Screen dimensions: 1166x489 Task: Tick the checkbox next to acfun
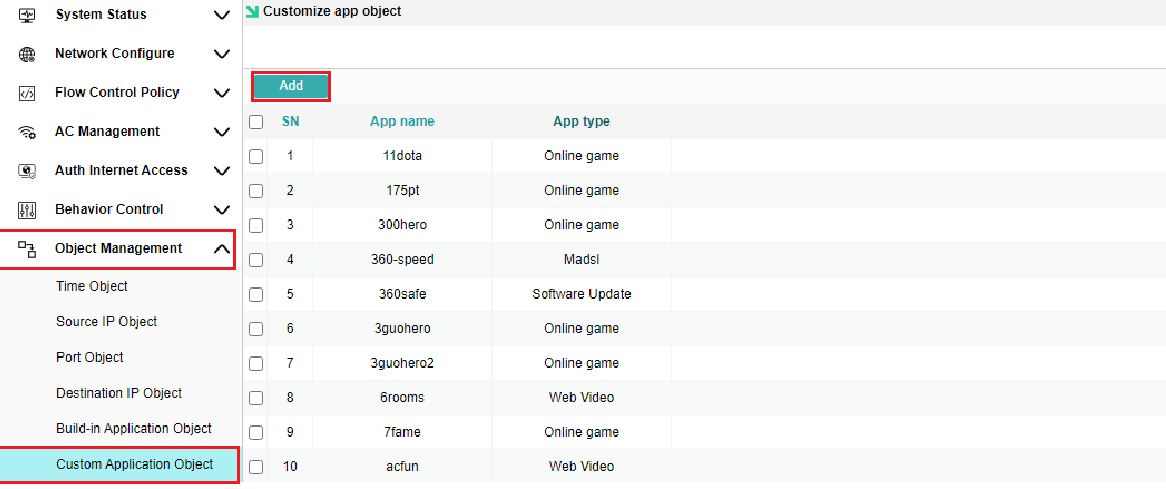(256, 467)
